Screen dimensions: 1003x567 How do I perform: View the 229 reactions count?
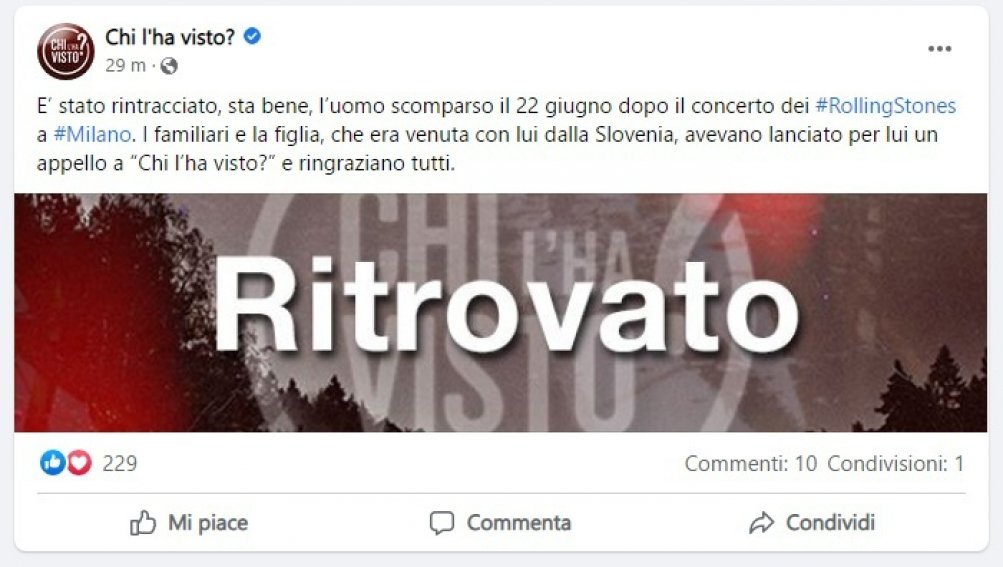tap(120, 463)
